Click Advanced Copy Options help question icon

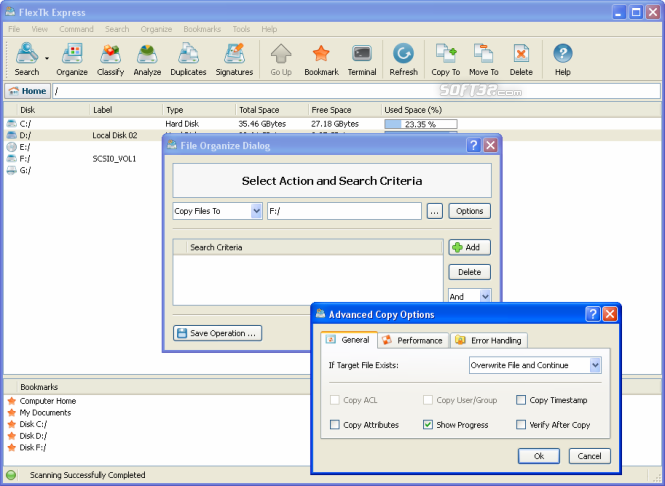(592, 314)
